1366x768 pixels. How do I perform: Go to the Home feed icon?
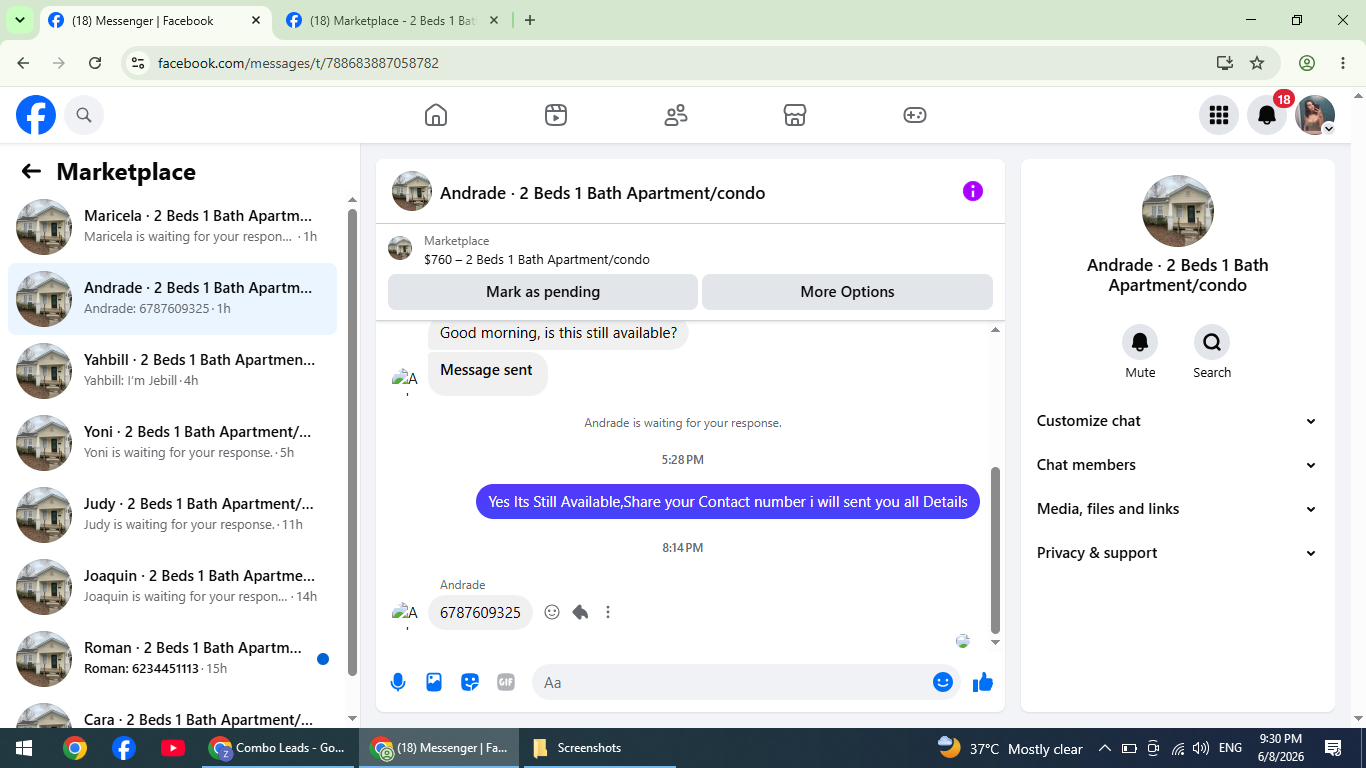pyautogui.click(x=436, y=115)
